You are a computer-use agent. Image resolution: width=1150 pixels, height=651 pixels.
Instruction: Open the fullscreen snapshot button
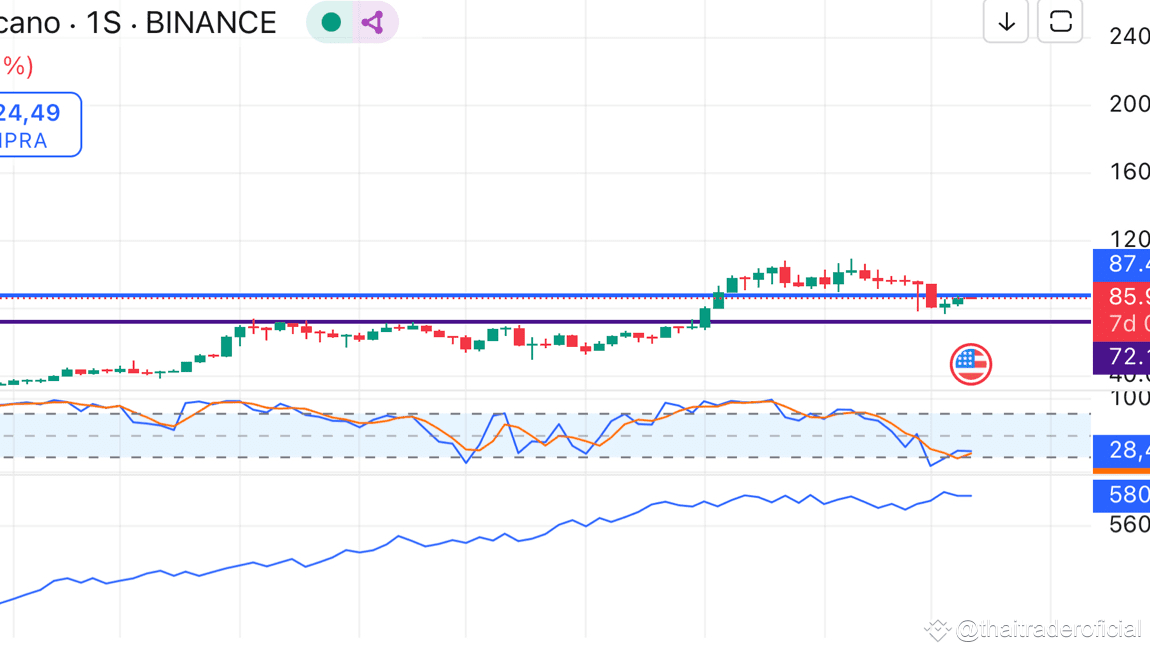[x=1060, y=22]
